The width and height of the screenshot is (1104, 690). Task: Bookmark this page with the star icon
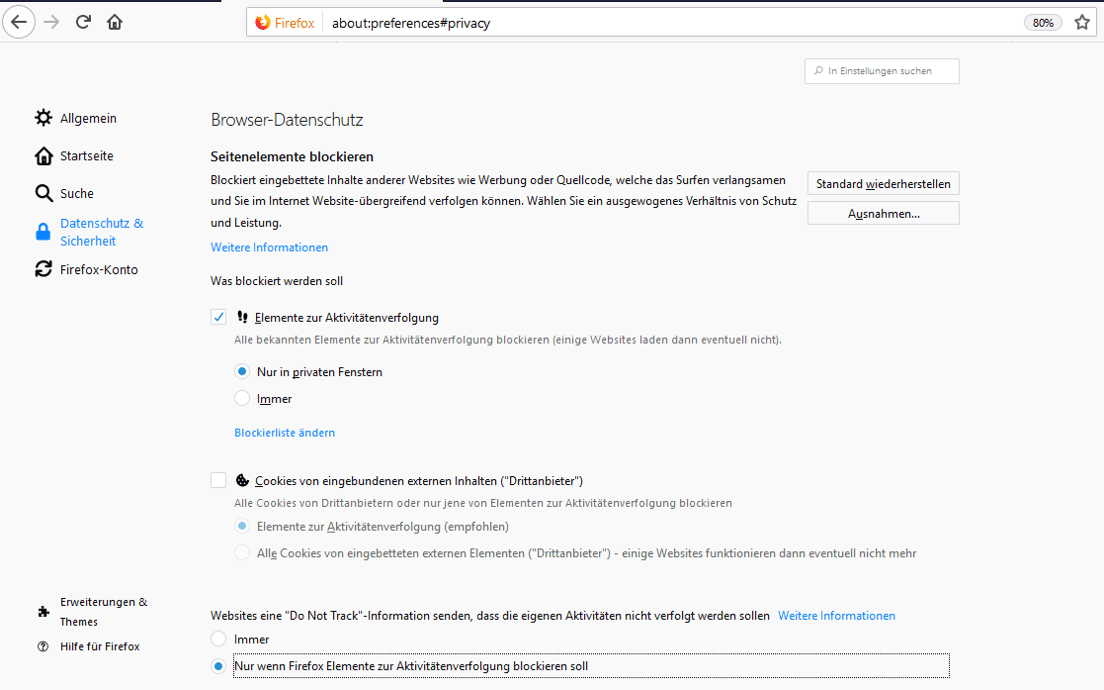coord(1082,23)
